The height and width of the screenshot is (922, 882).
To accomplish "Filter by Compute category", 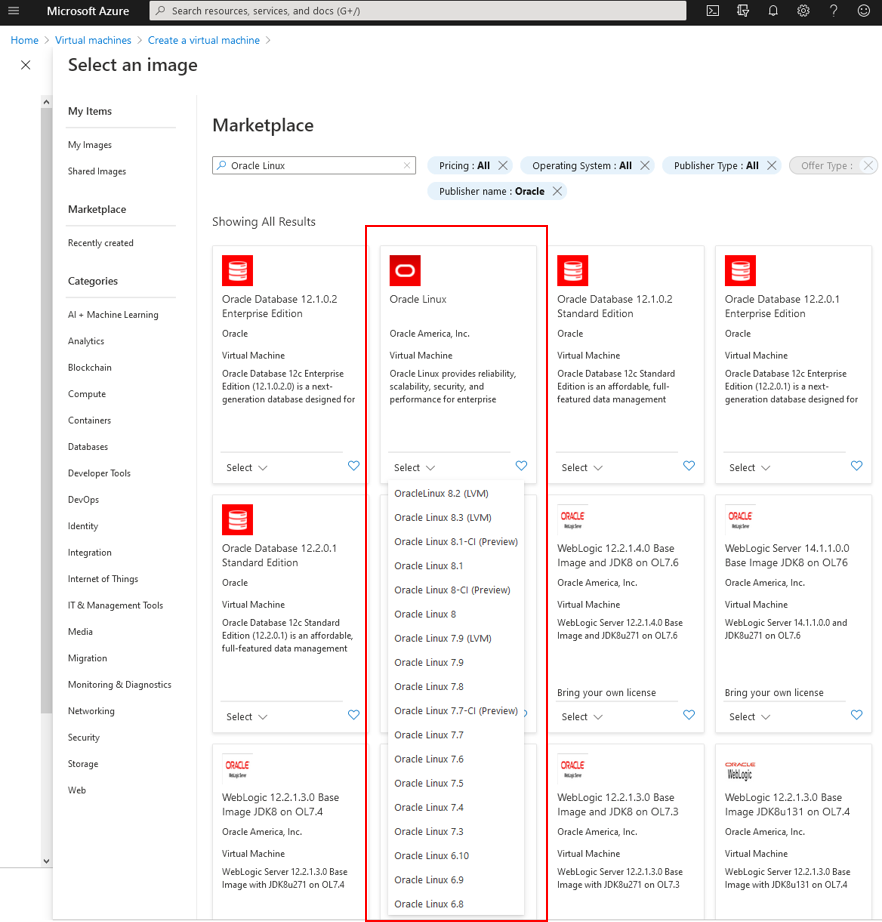I will [x=86, y=394].
